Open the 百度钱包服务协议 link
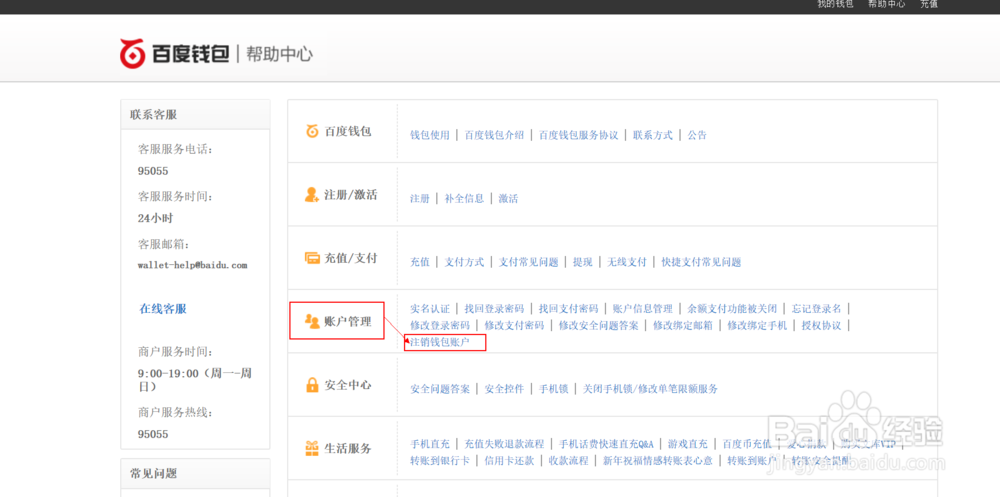 pyautogui.click(x=578, y=135)
